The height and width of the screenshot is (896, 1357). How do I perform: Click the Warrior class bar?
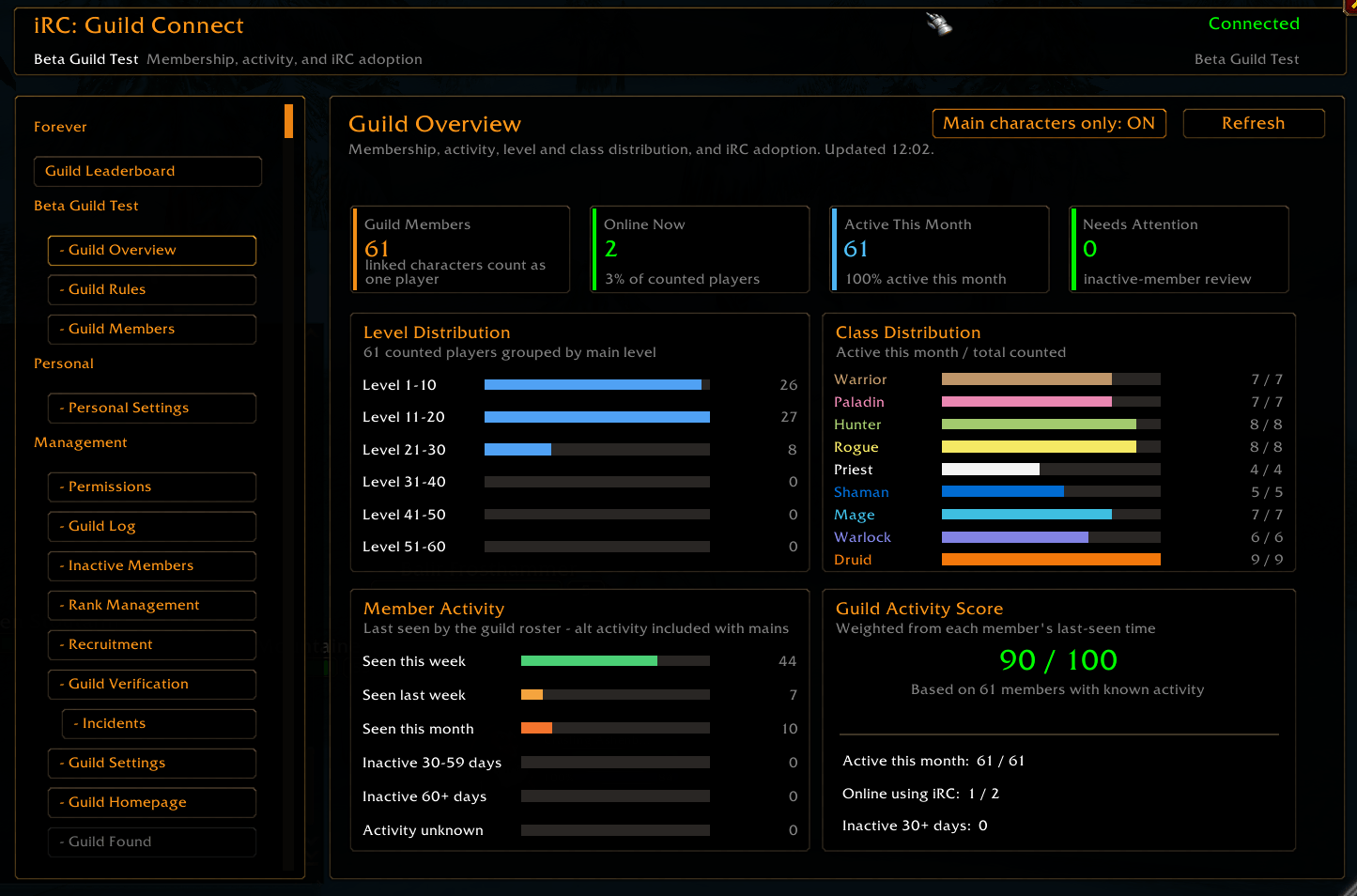[x=1051, y=379]
